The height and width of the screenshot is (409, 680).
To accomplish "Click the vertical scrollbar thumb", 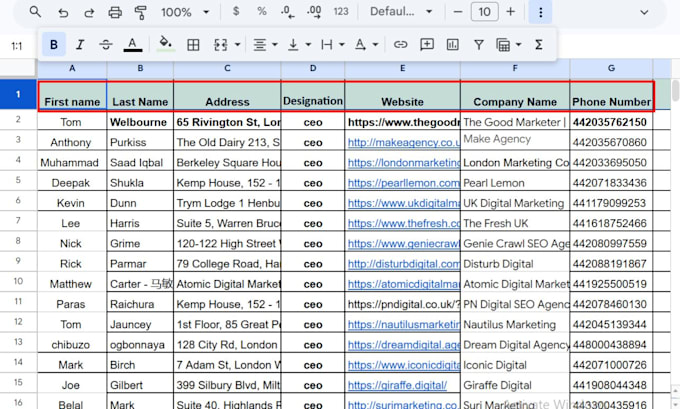I will point(675,90).
